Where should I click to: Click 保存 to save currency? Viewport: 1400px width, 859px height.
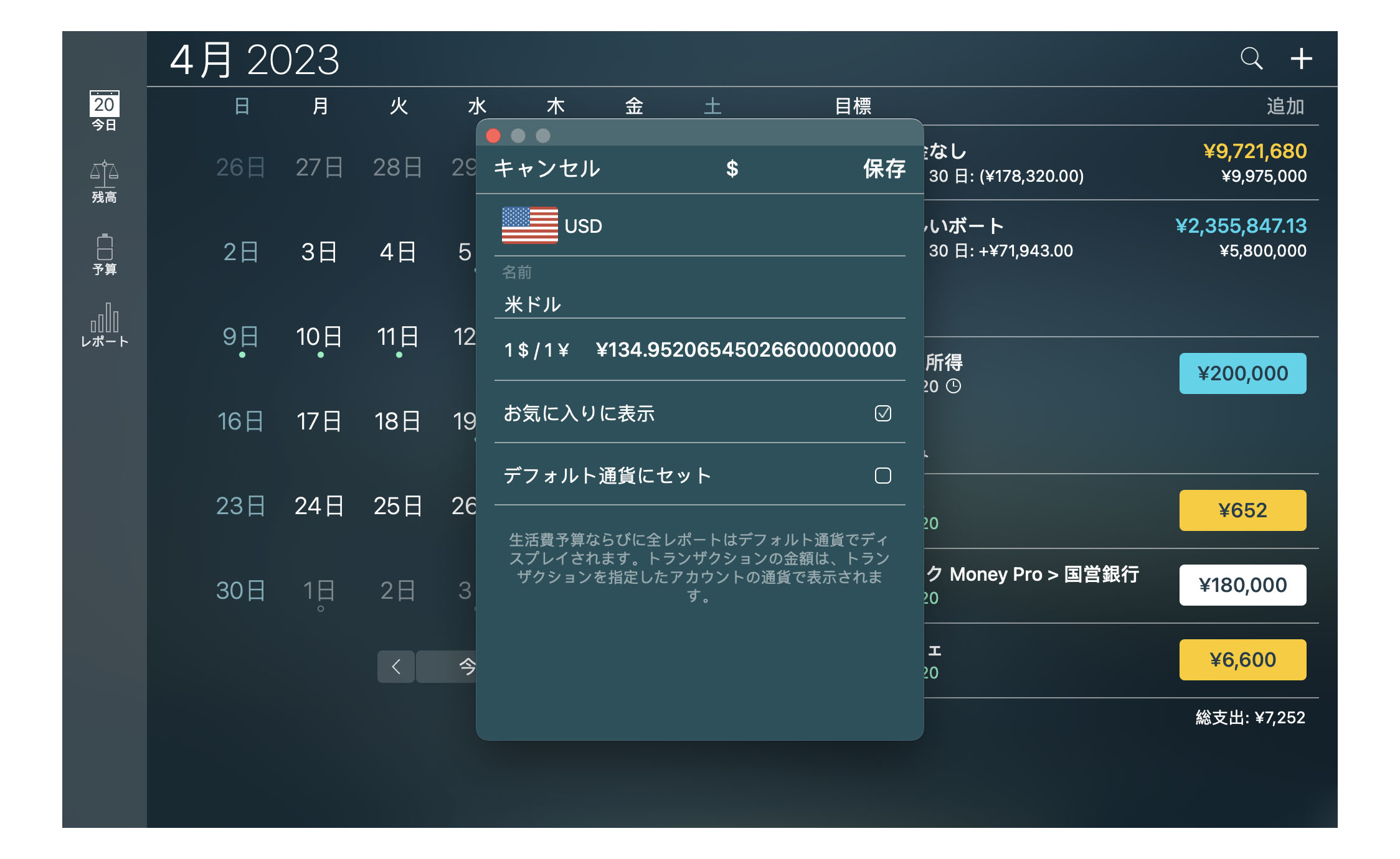(x=884, y=169)
